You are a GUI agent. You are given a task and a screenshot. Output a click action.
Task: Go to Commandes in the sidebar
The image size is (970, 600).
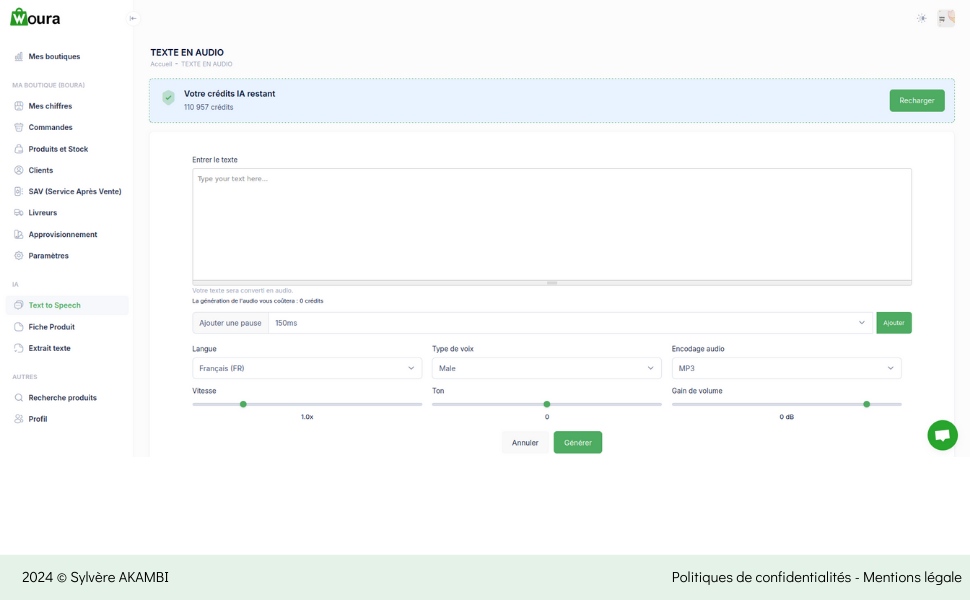coord(50,128)
